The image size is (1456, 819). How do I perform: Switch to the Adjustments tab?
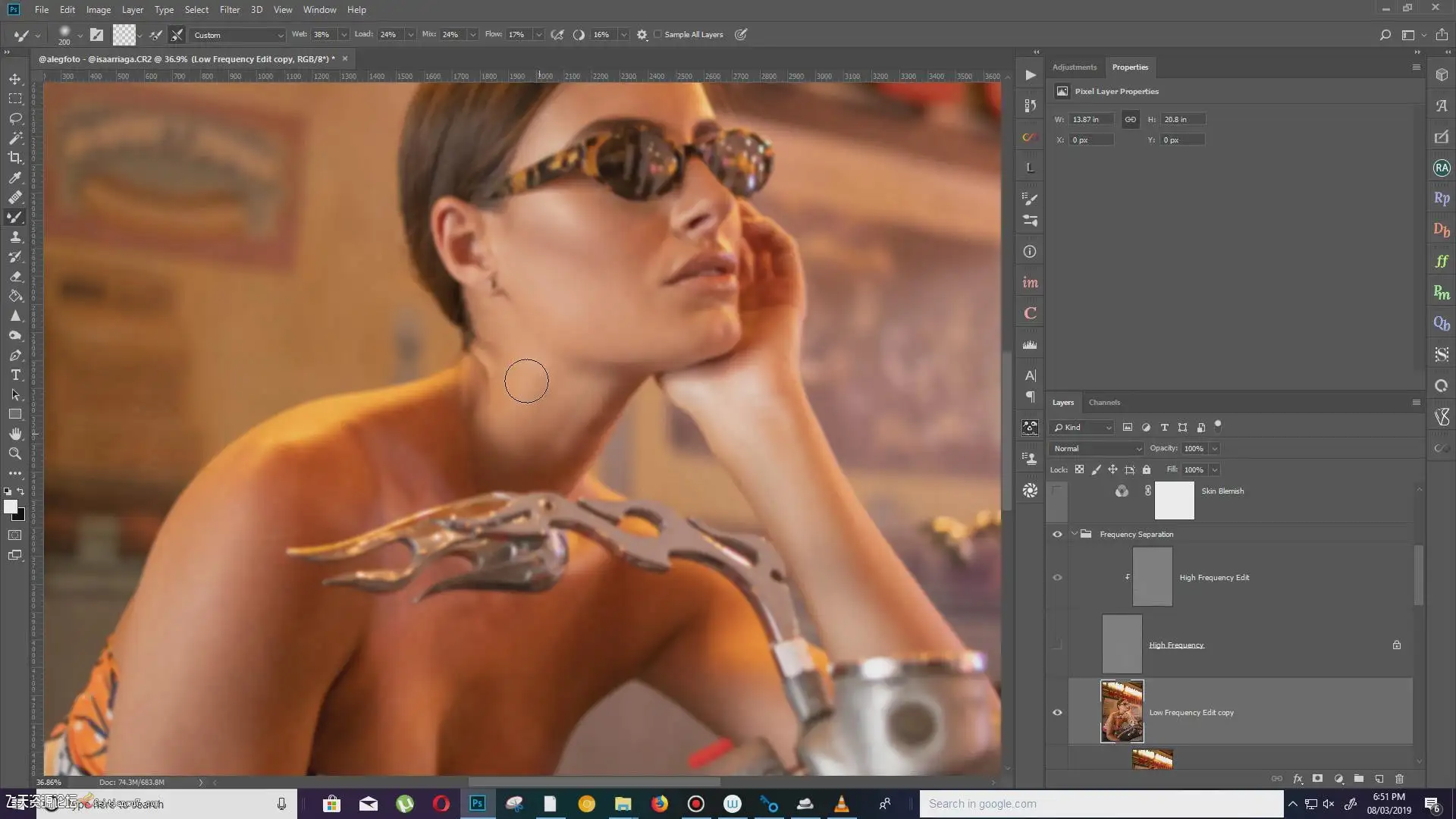[1074, 67]
